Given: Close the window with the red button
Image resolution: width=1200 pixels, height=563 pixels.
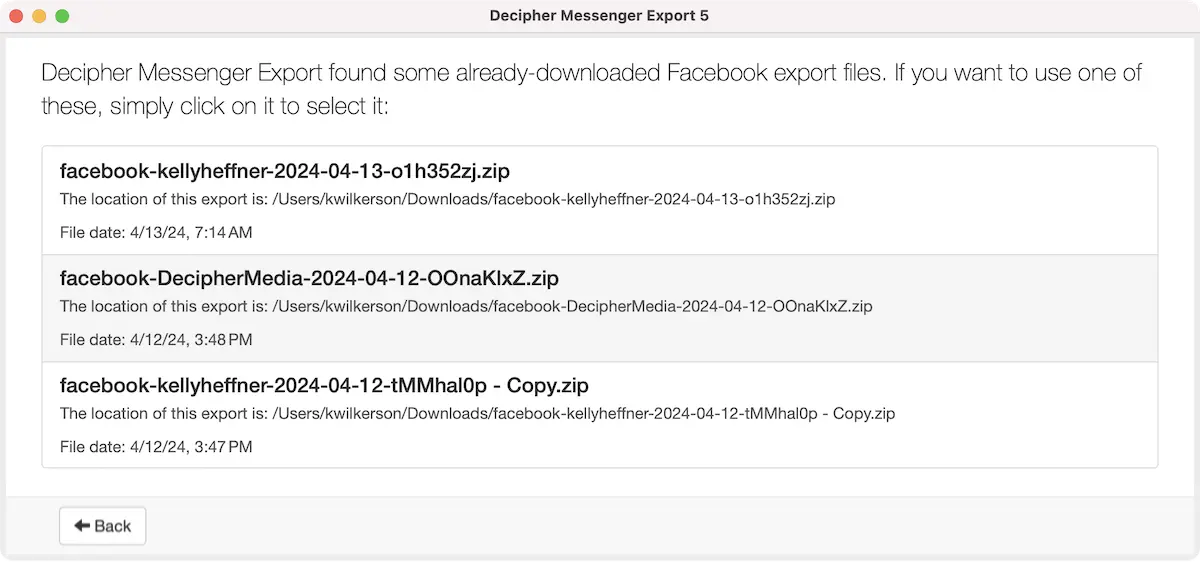Looking at the screenshot, I should [x=16, y=16].
